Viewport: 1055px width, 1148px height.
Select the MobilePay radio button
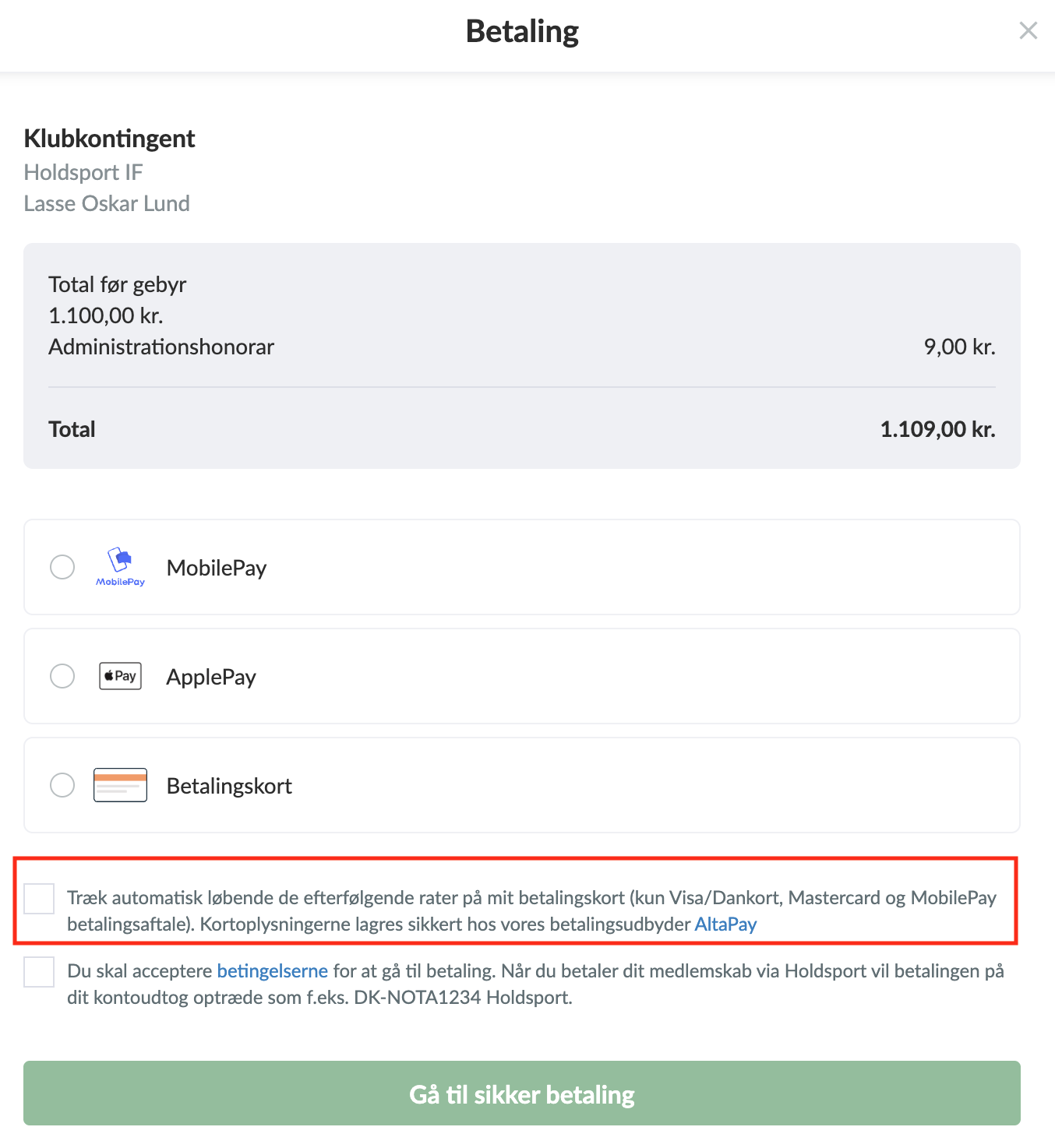pyautogui.click(x=62, y=567)
